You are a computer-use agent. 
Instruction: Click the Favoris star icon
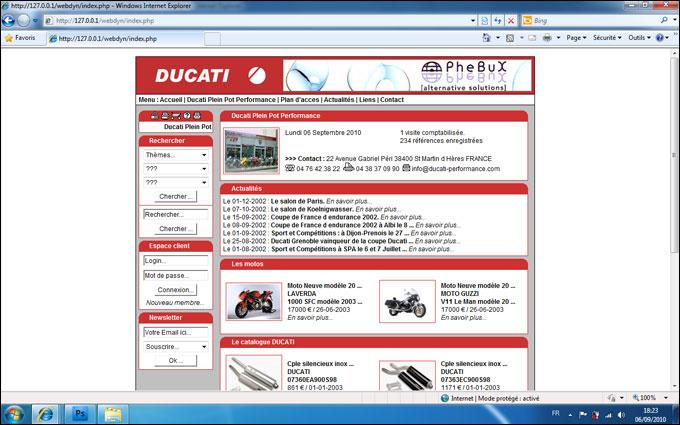click(x=9, y=38)
